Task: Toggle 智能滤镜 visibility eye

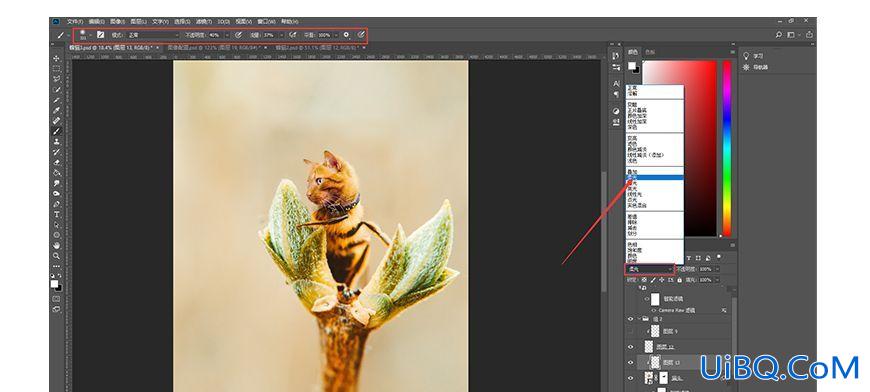Action: point(647,299)
